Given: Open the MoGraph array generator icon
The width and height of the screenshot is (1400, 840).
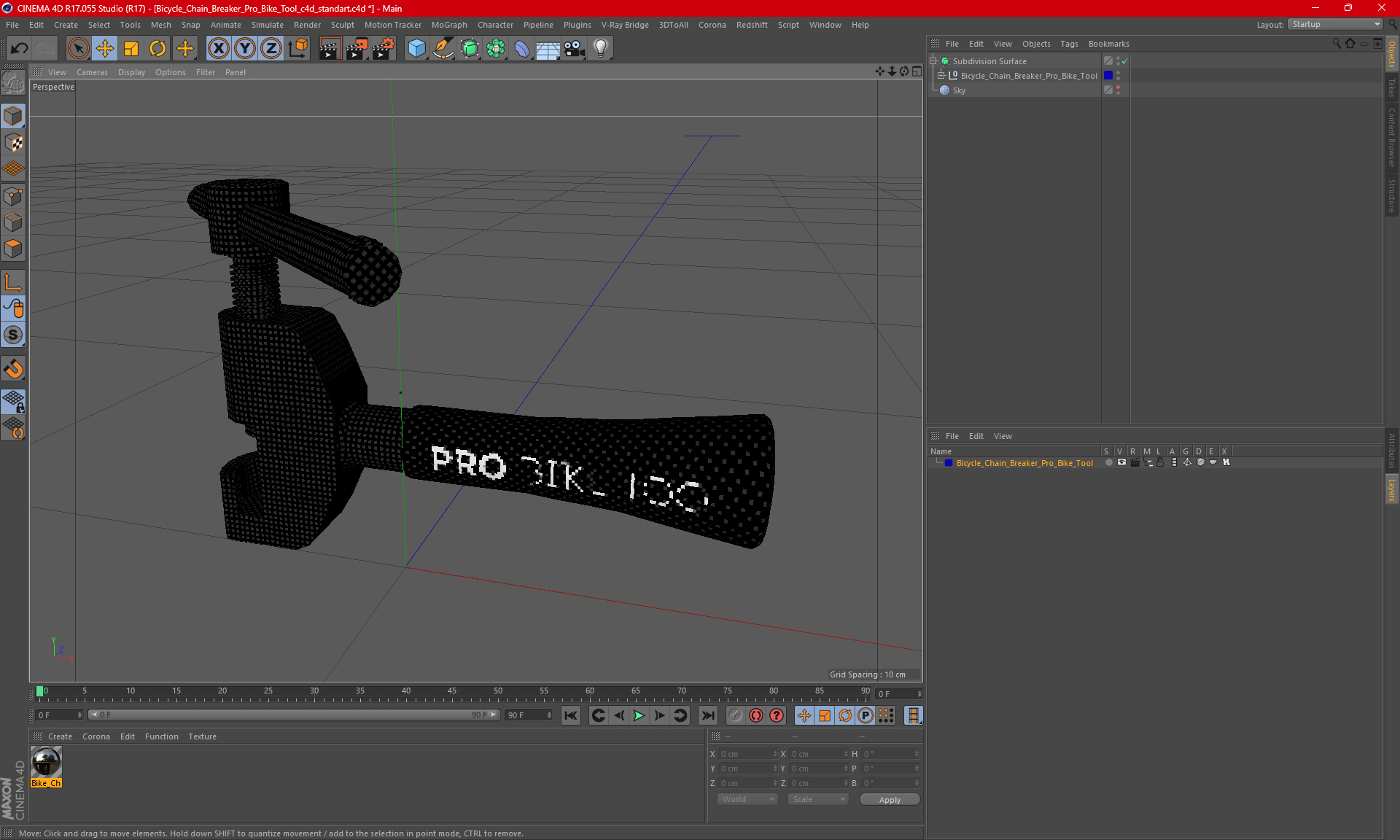Looking at the screenshot, I should 496,49.
